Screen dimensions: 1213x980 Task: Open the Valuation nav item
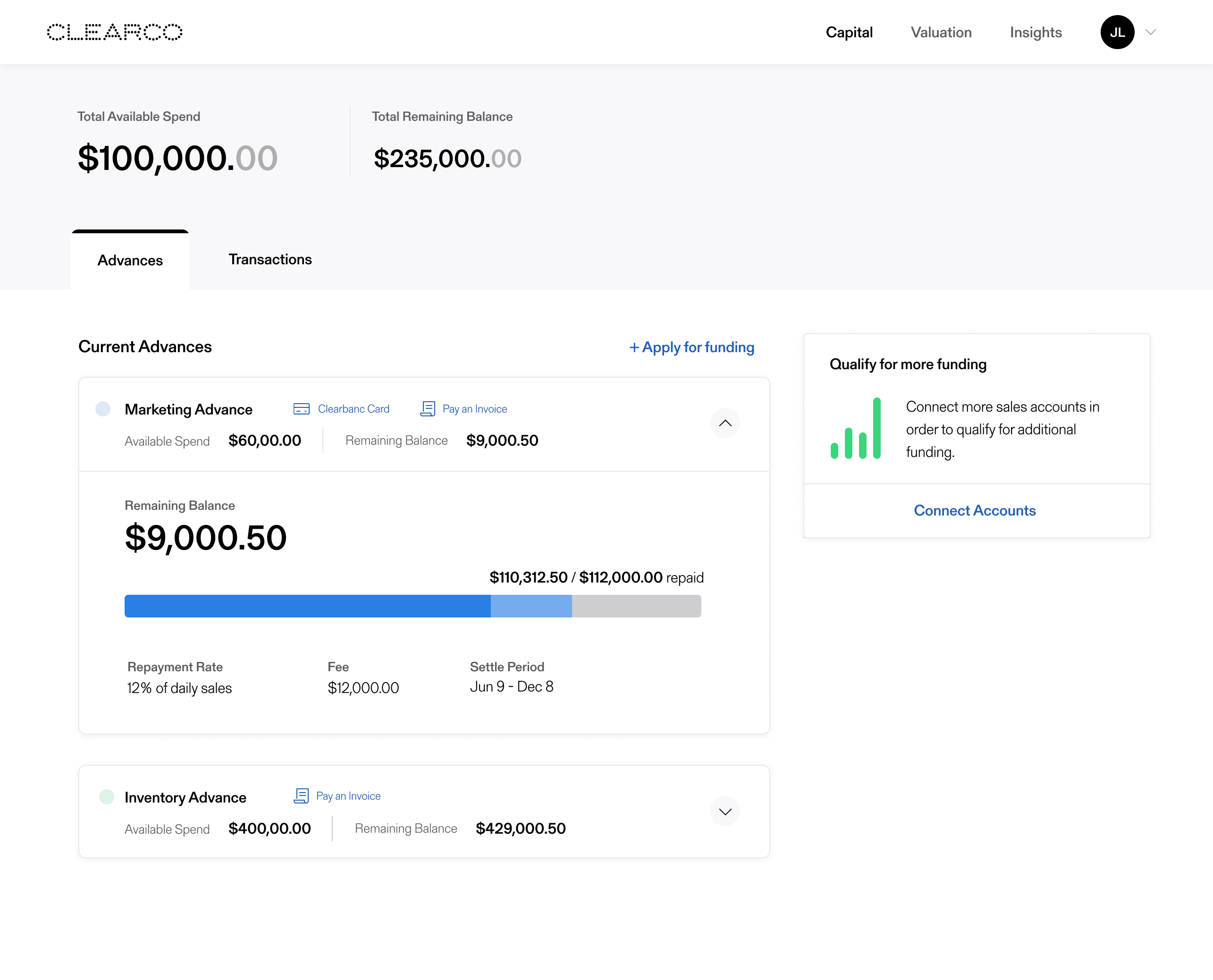[941, 32]
